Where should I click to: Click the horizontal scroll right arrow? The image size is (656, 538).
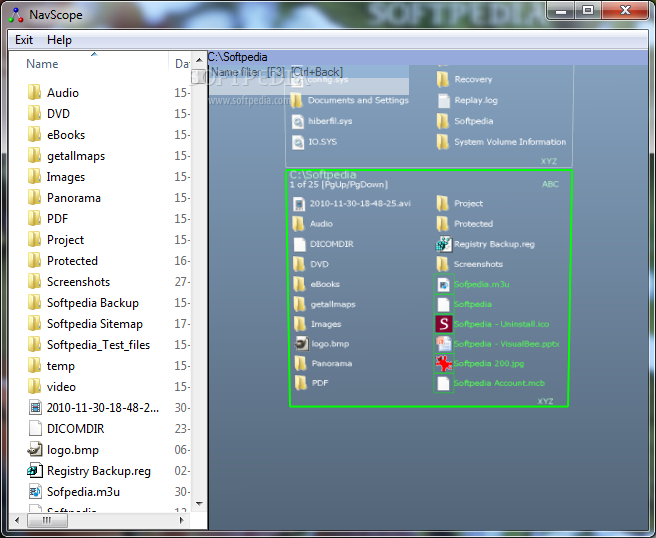click(x=181, y=520)
